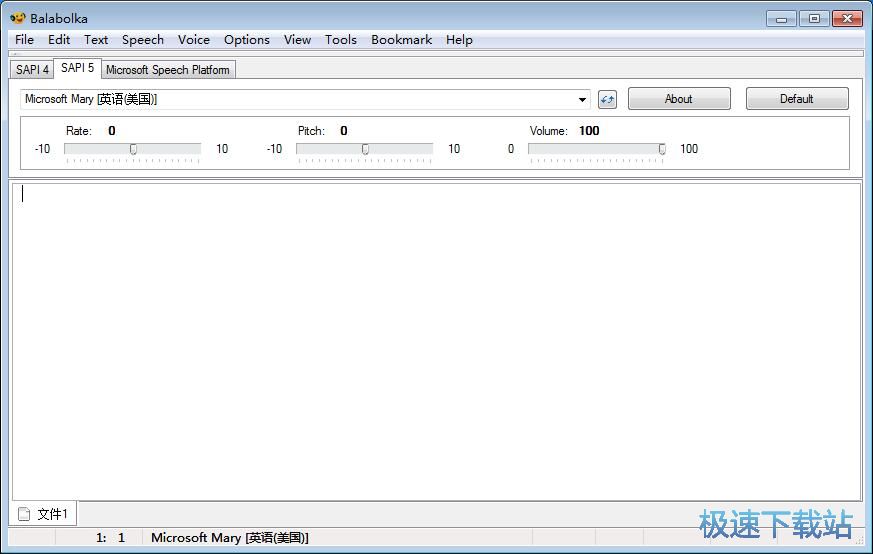Viewport: 873px width, 554px height.
Task: Click the refresh voice list icon
Action: 607,100
